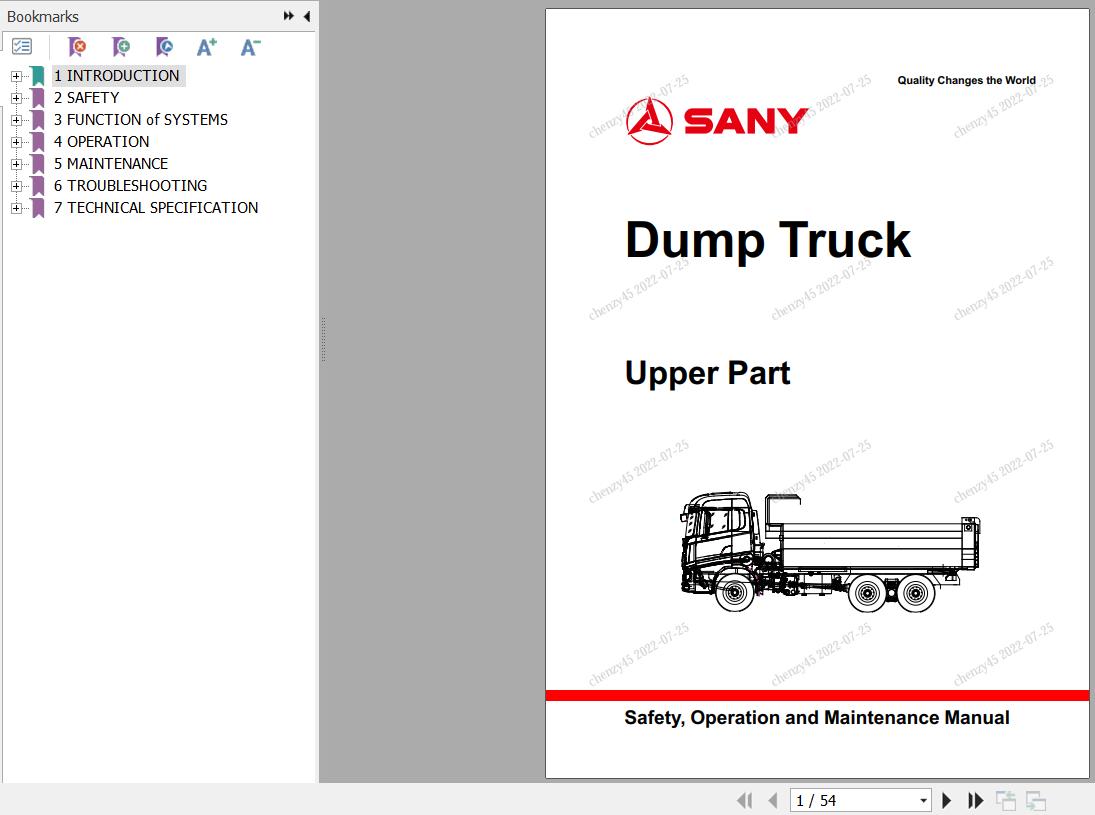The width and height of the screenshot is (1095, 815).
Task: Open bookmark 1 INTRODUCTION
Action: [x=117, y=75]
